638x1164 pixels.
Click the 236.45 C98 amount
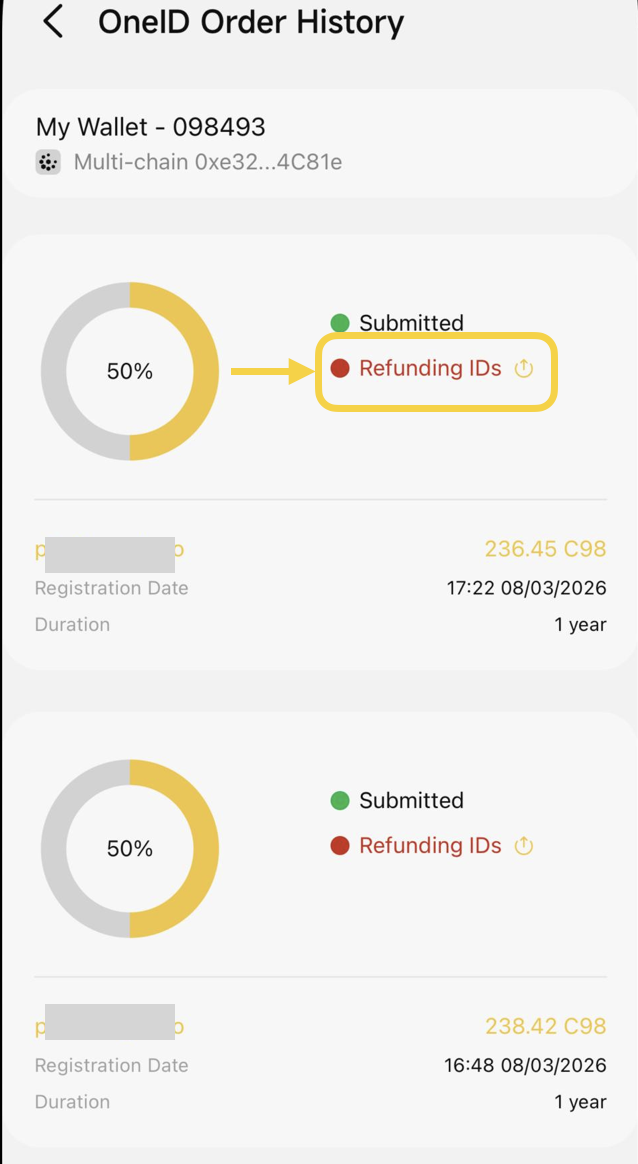pos(545,549)
